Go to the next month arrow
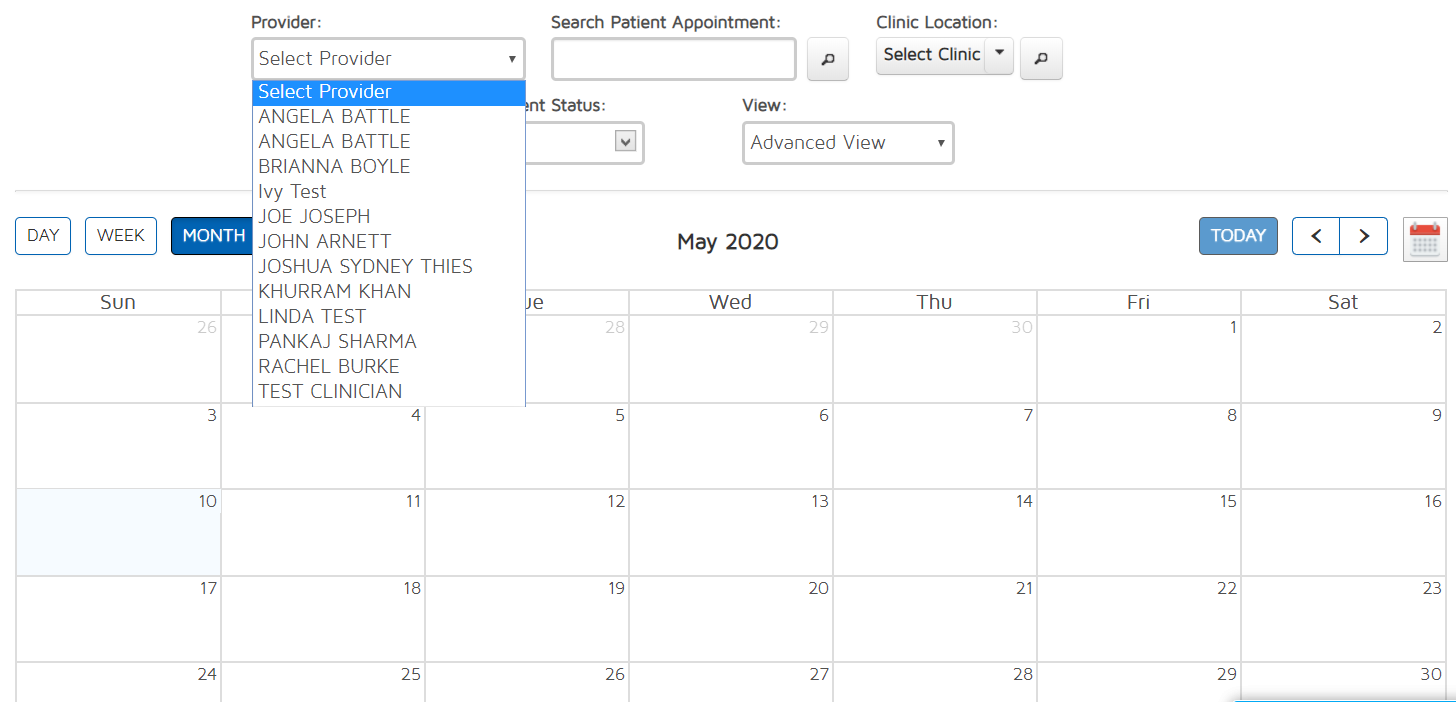 click(x=1363, y=236)
